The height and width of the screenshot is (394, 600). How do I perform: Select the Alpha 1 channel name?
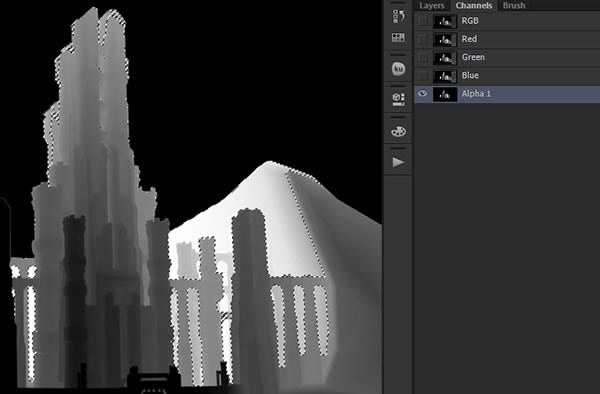[476, 94]
